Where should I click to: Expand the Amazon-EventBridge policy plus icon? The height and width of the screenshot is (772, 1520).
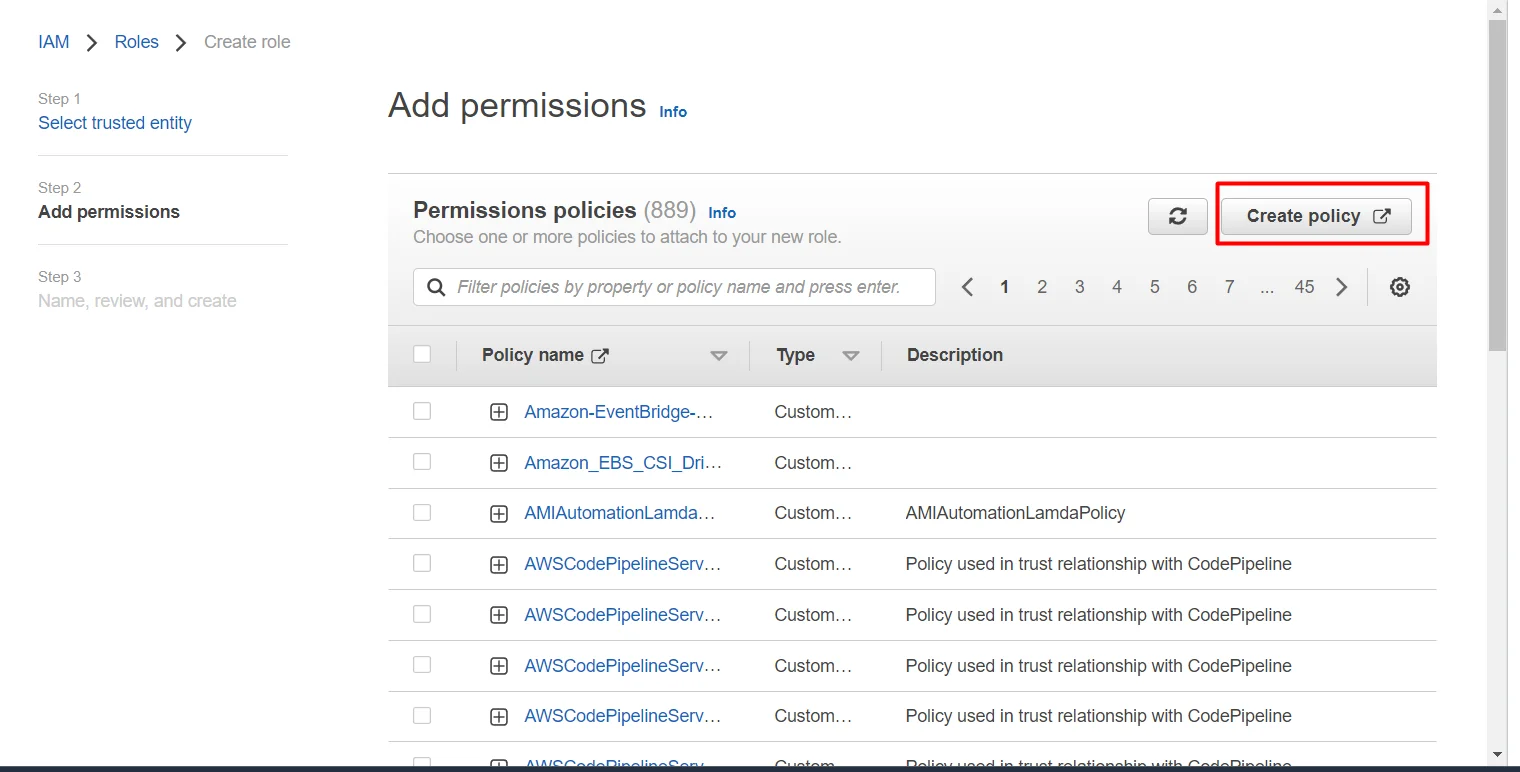pos(499,412)
